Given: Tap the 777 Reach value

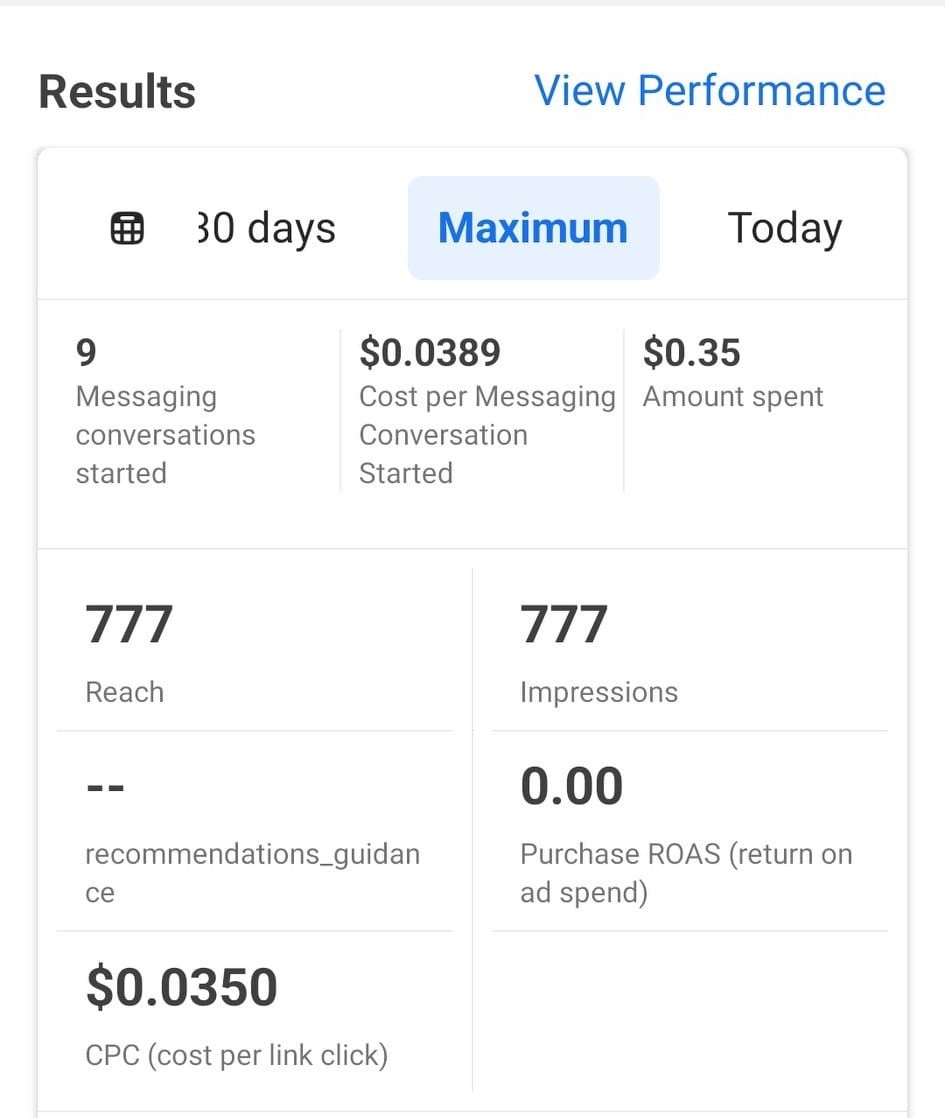Looking at the screenshot, I should [129, 625].
